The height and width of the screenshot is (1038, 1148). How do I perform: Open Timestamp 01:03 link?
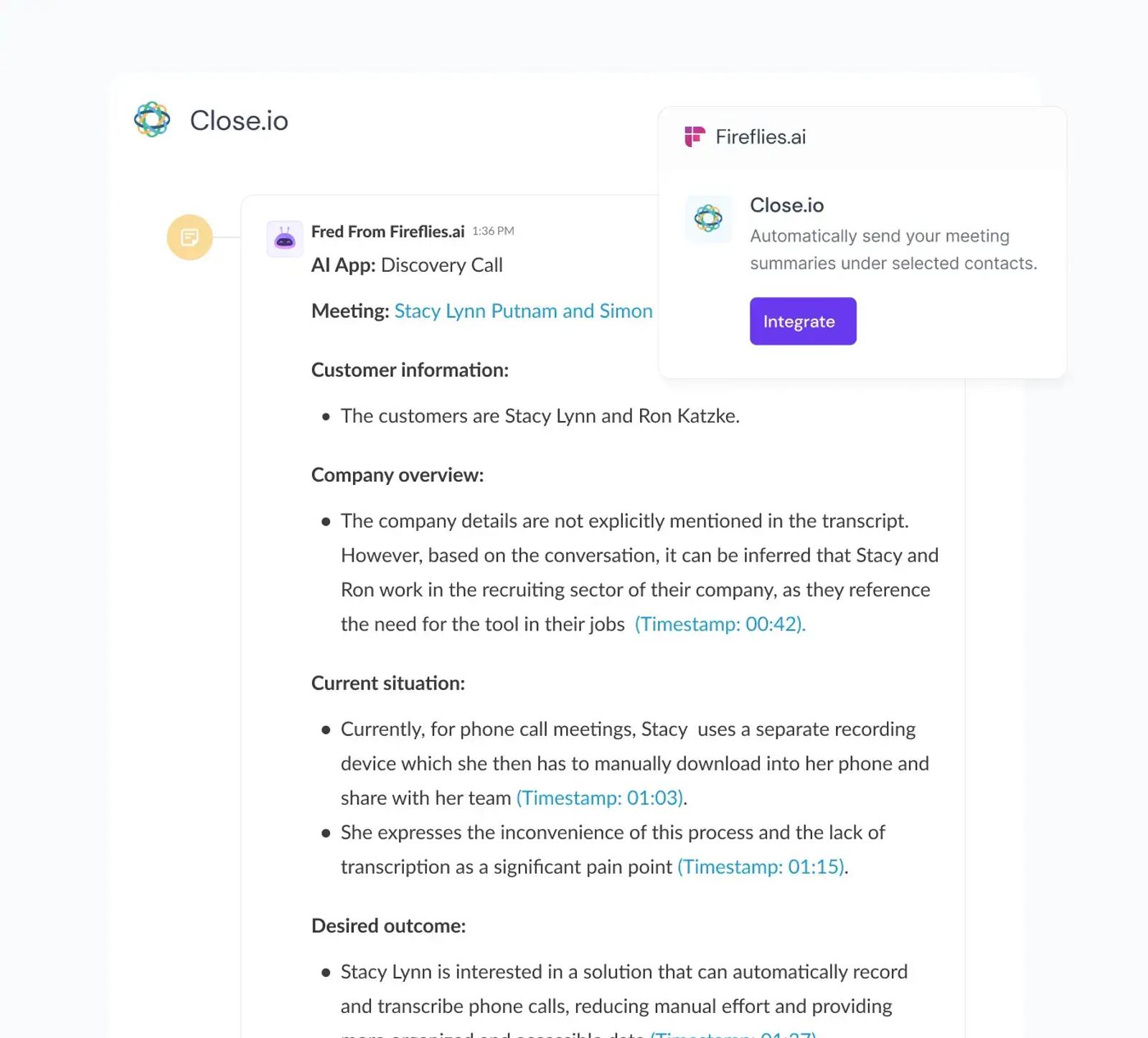pos(601,798)
